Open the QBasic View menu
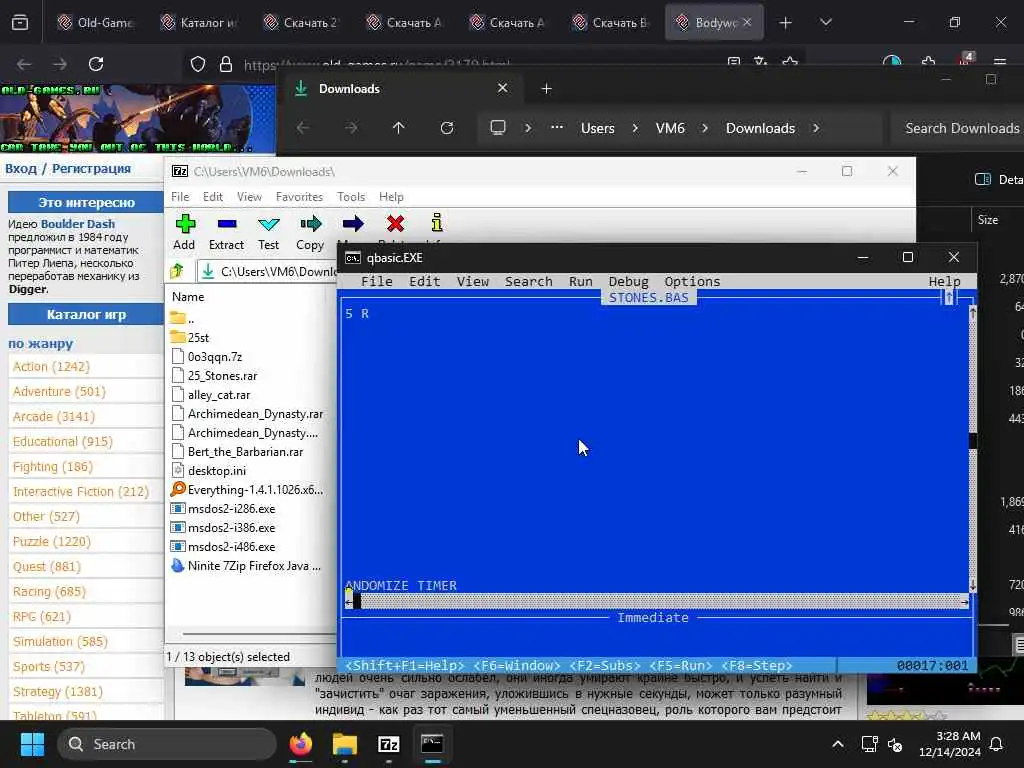1024x768 pixels. pos(473,281)
